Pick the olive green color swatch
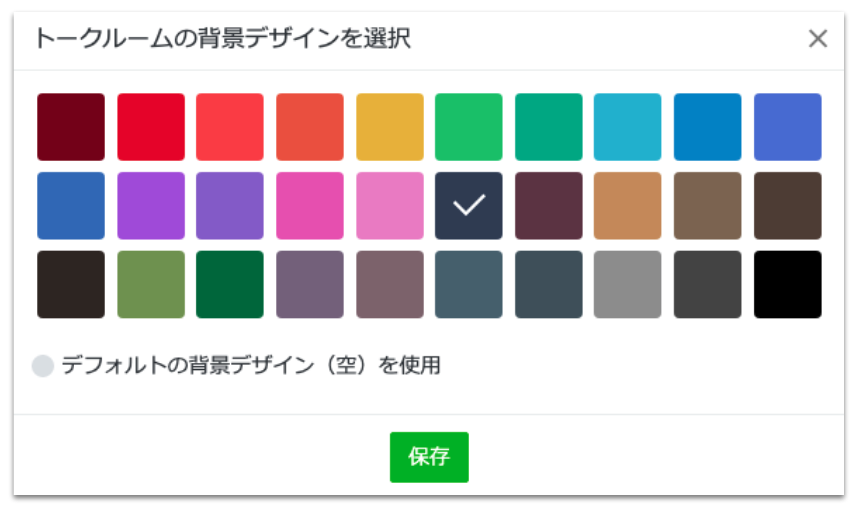 click(x=151, y=285)
